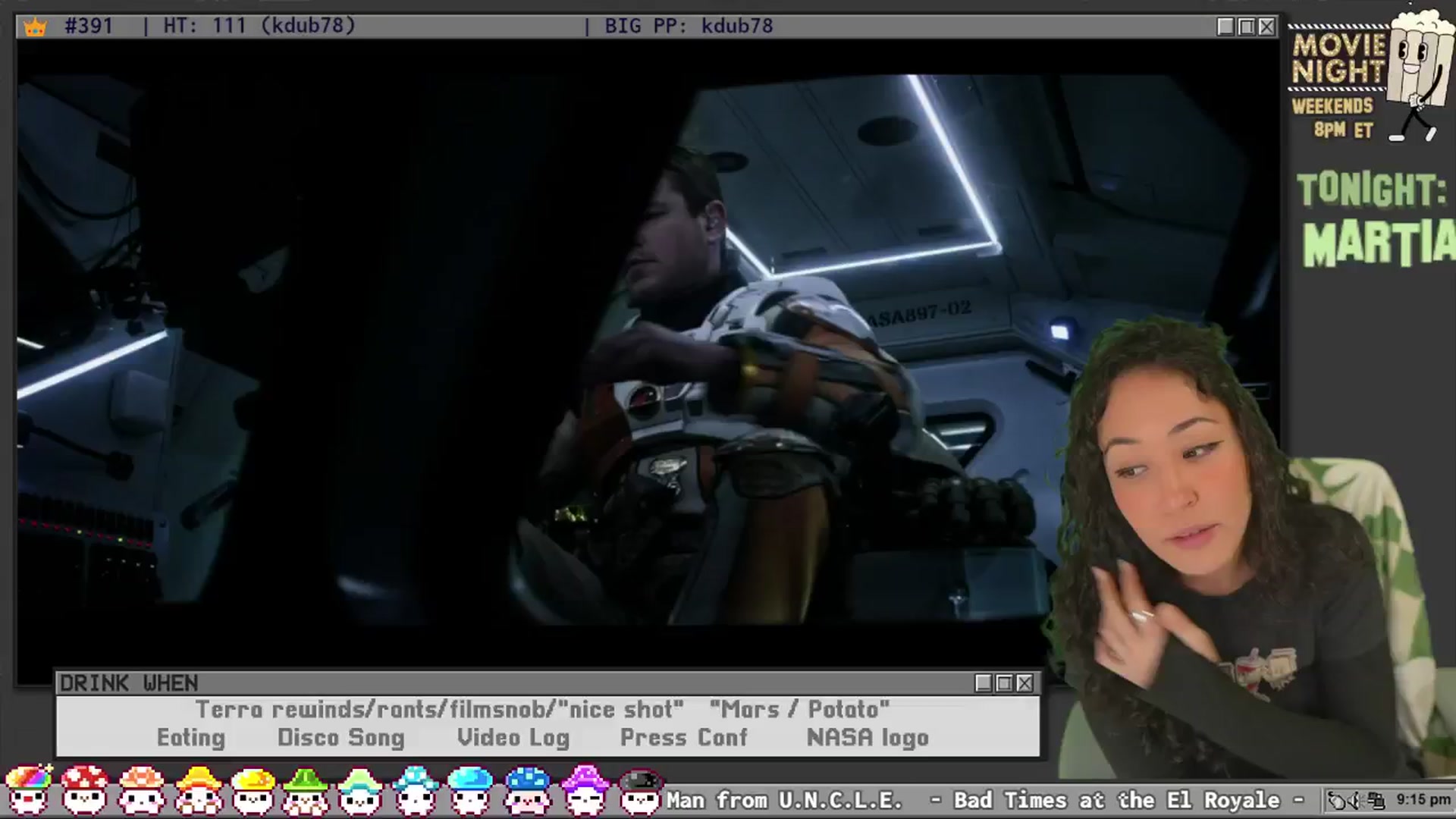
Task: Click 'Bad Times at the El Royale' ticker text
Action: pyautogui.click(x=1117, y=801)
